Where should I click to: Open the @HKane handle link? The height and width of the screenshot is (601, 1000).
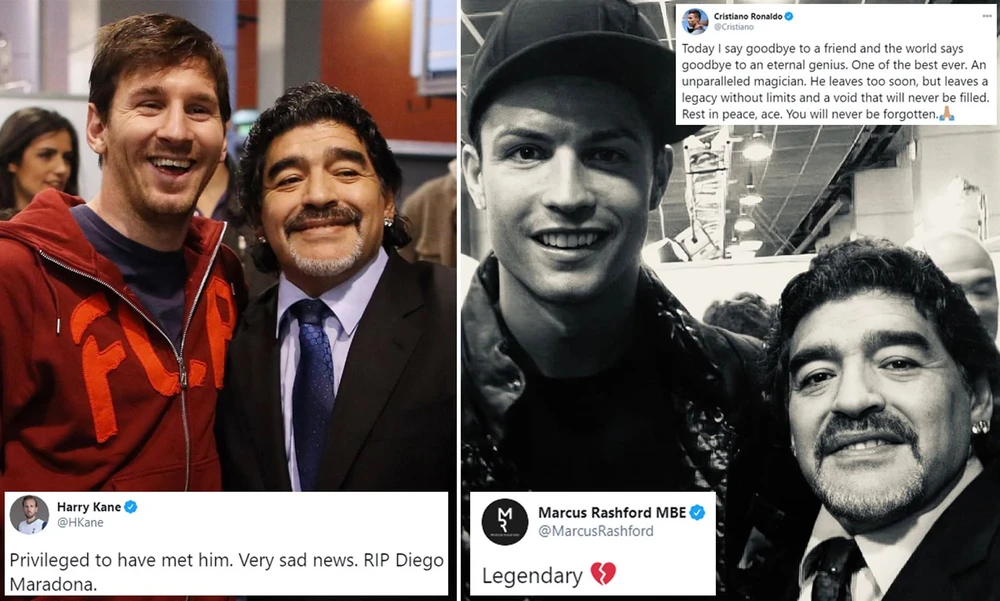[x=80, y=523]
